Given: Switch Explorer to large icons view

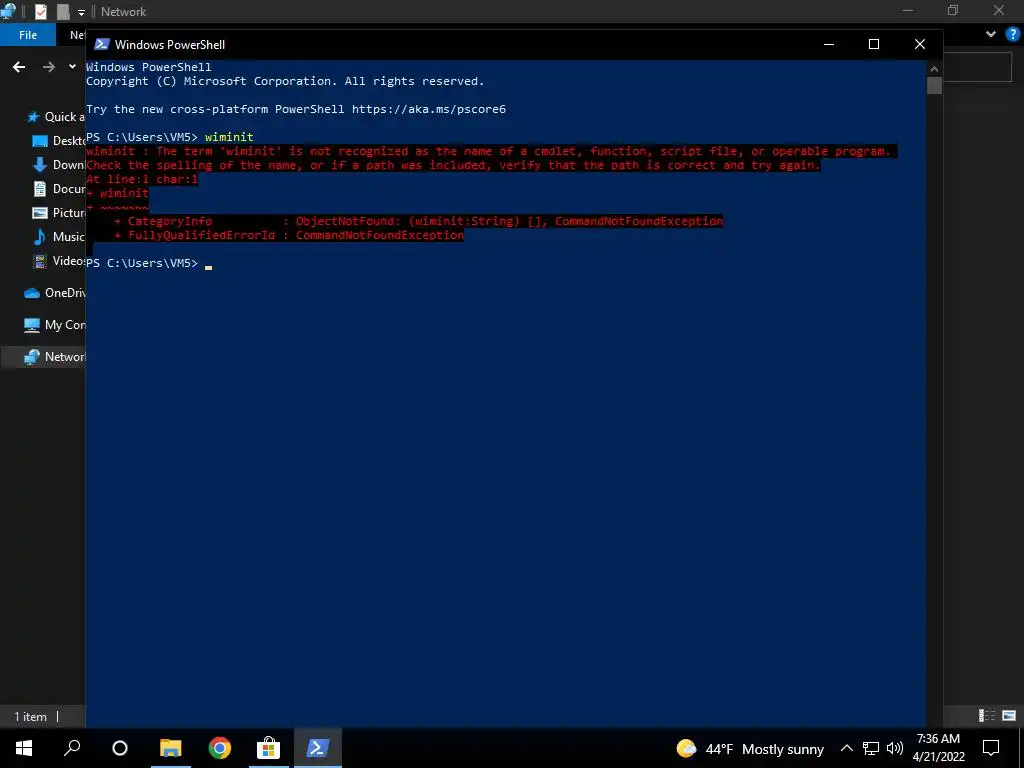Looking at the screenshot, I should click(x=1009, y=716).
